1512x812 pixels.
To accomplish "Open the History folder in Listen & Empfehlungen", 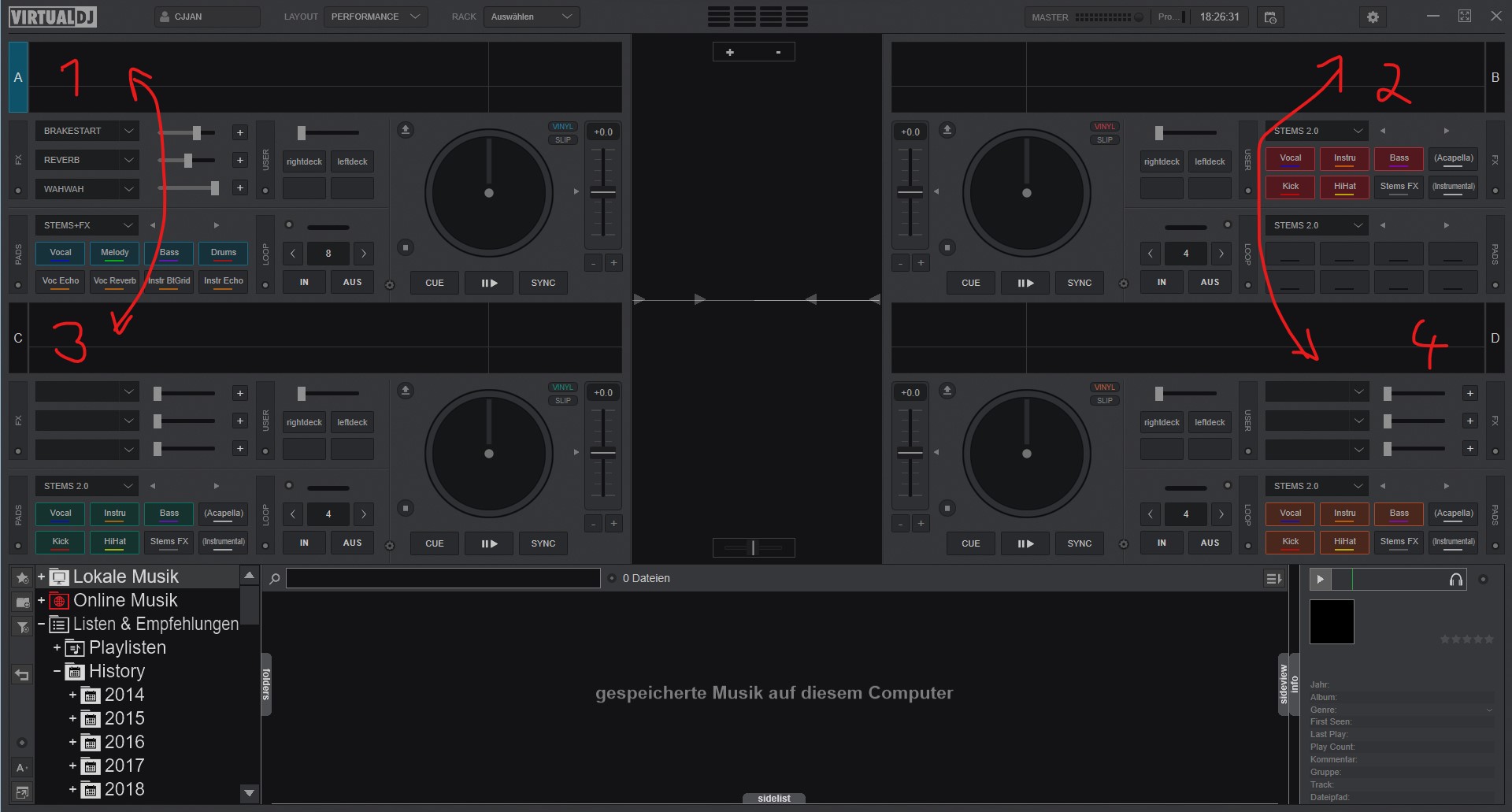I will [x=118, y=671].
